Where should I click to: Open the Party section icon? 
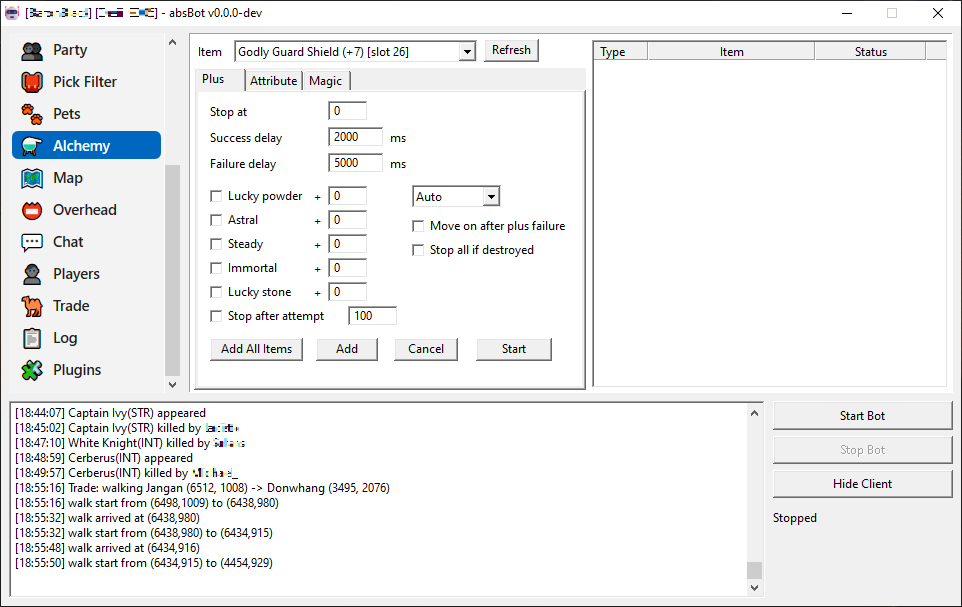32,50
